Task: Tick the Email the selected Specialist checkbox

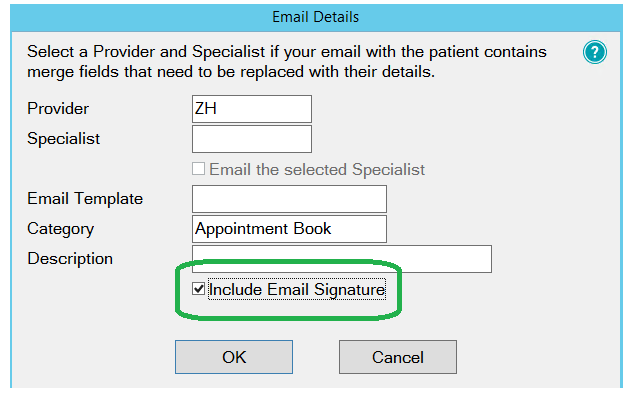Action: [x=198, y=169]
